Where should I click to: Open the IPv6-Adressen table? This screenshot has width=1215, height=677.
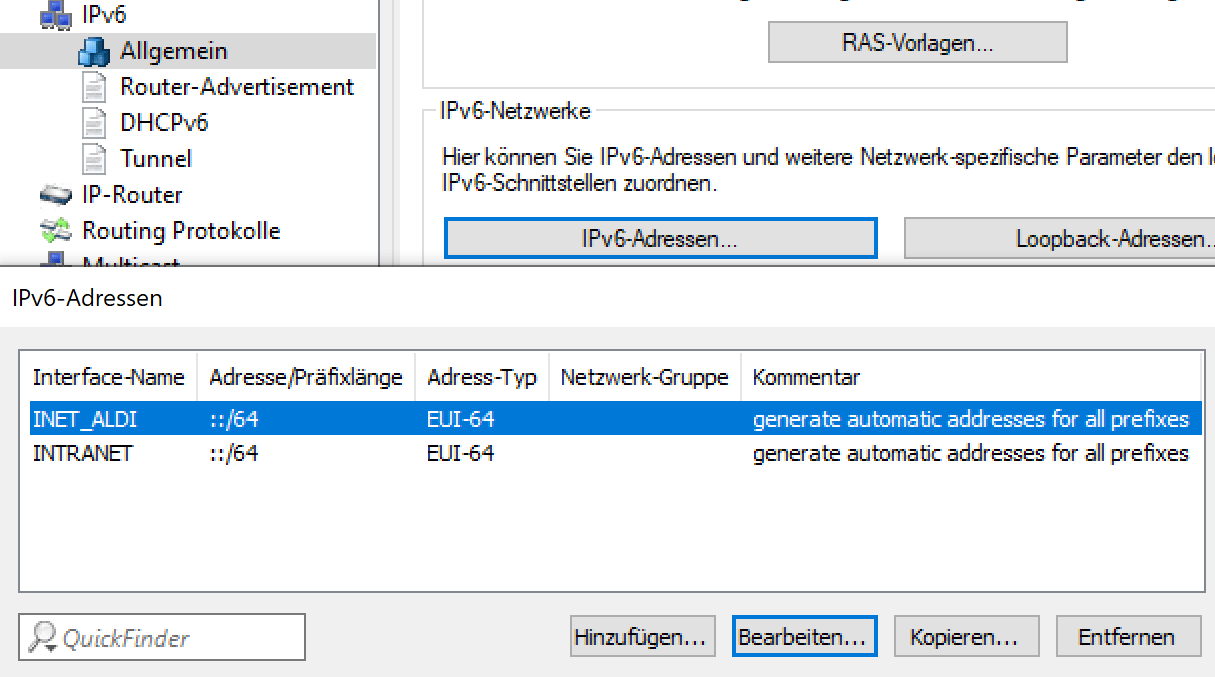659,238
